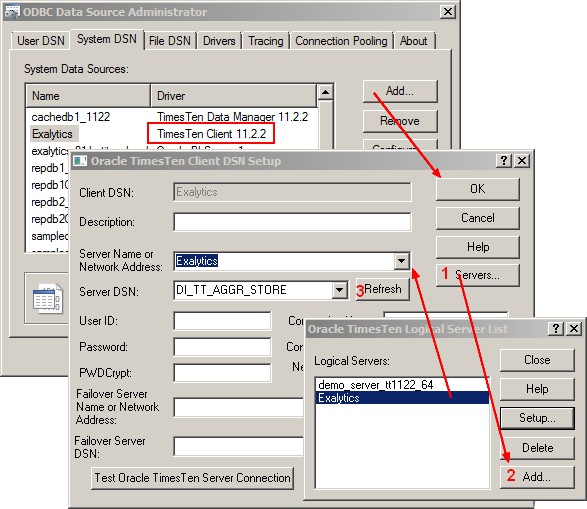Open the Drivers tab

(x=219, y=41)
